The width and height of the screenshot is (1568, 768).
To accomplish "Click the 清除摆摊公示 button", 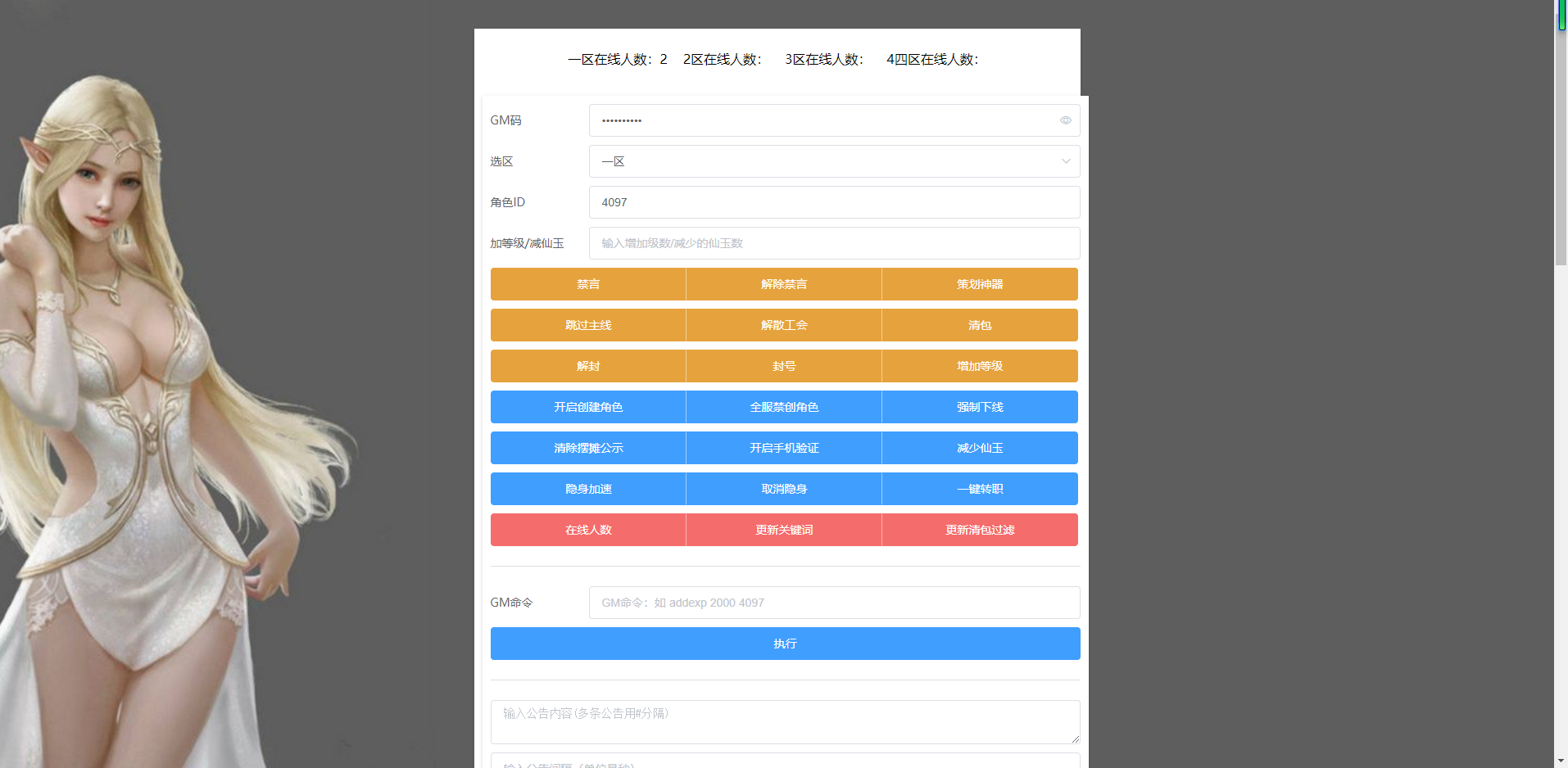I will (x=588, y=448).
